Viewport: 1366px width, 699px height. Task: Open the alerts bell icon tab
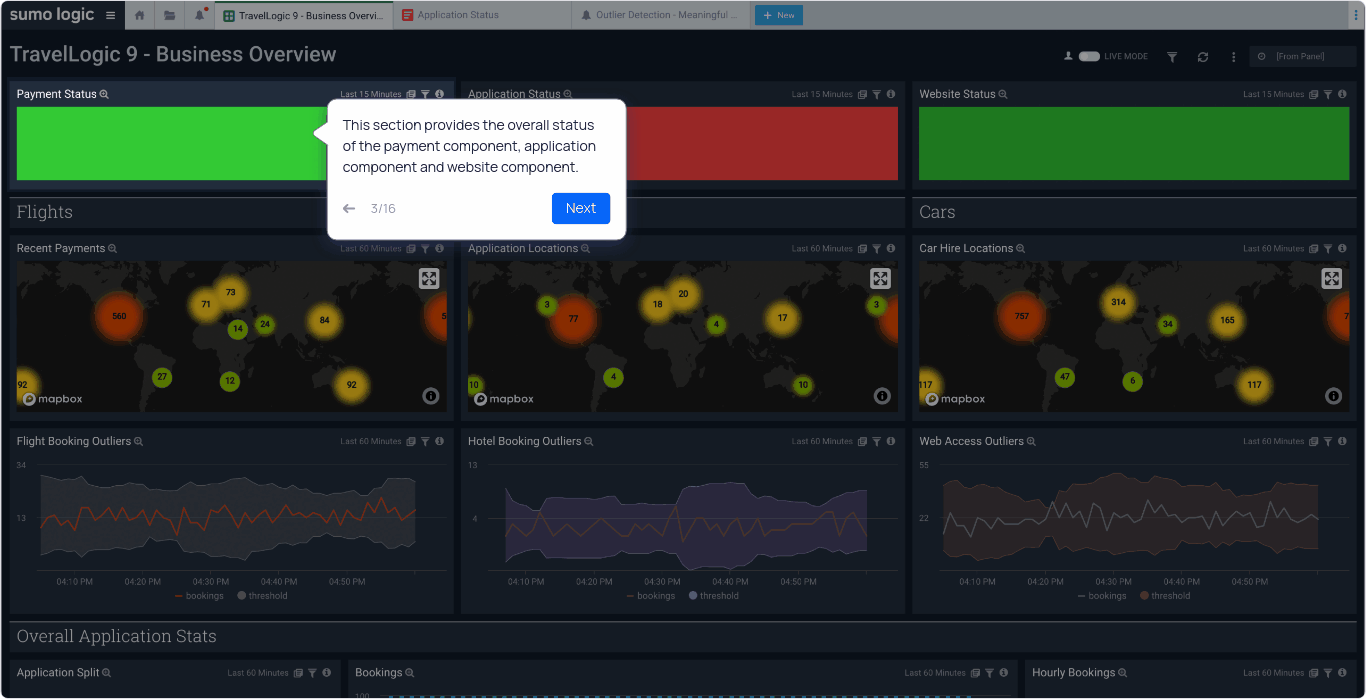(x=200, y=15)
